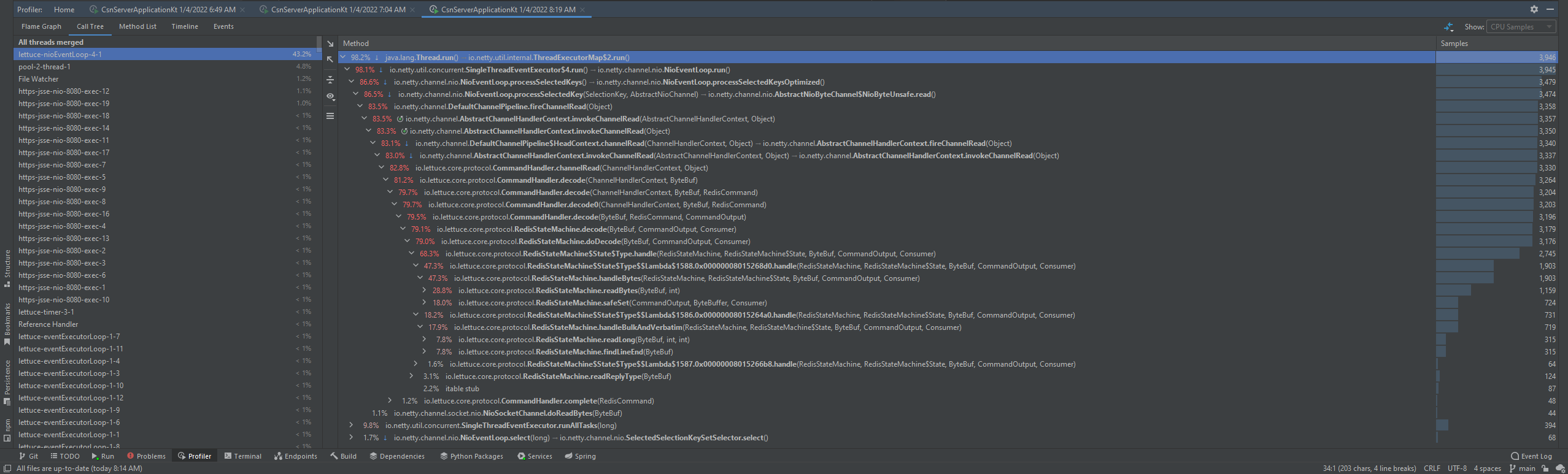
Task: Click the expand-all arrow icon beside Method header
Action: [330, 44]
